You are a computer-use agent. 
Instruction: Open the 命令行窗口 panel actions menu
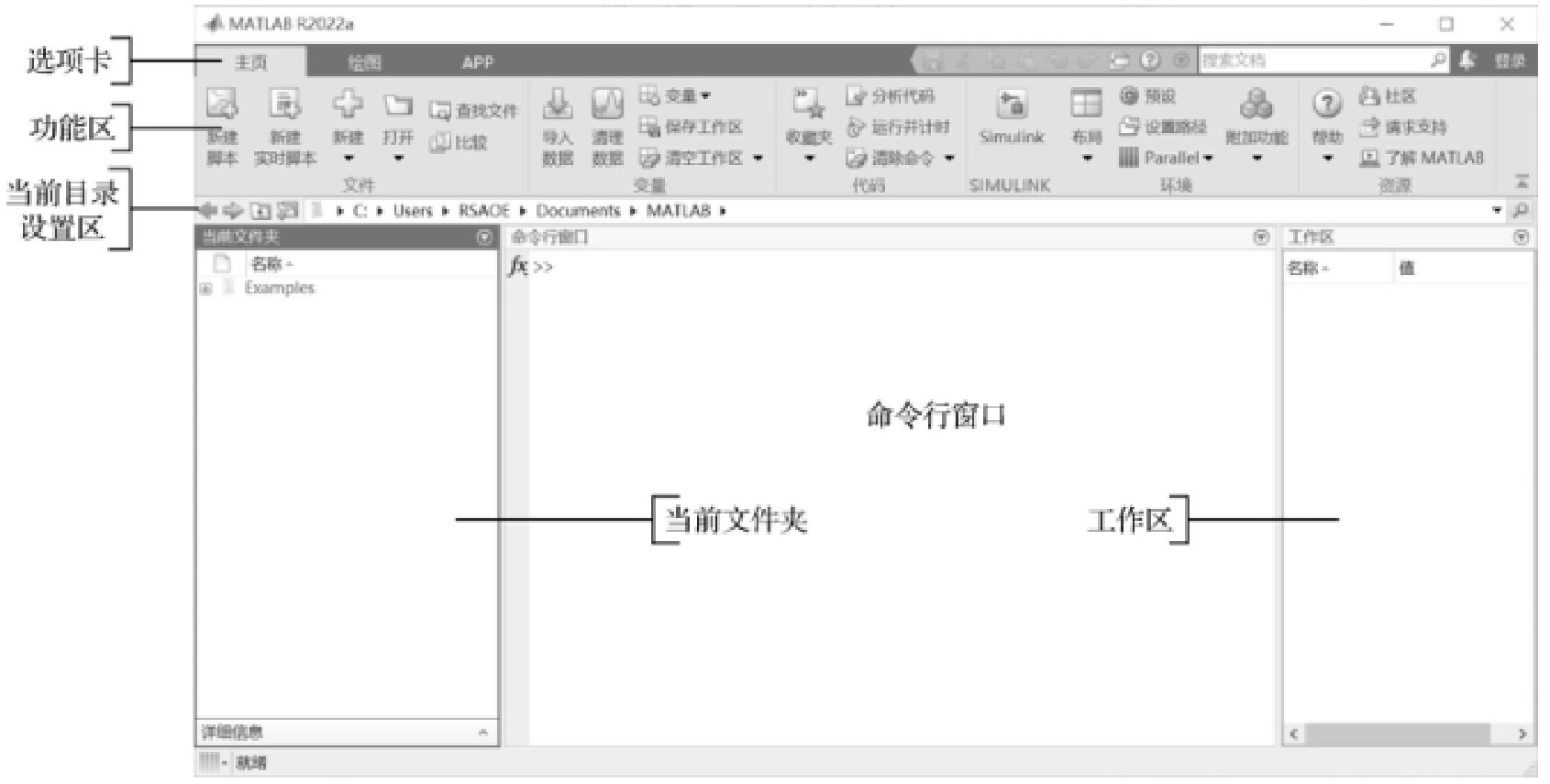point(1261,237)
